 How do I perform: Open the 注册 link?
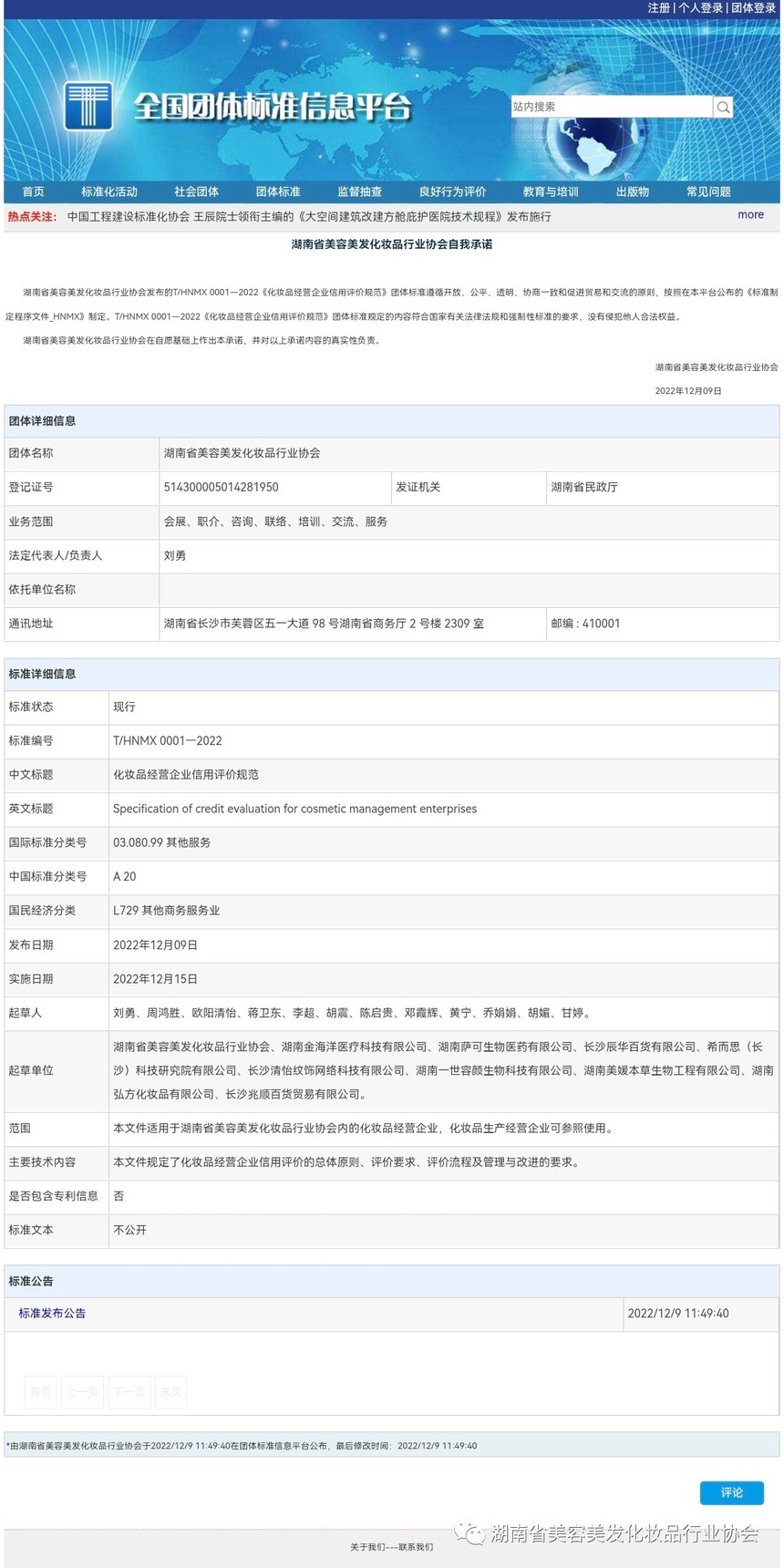659,7
